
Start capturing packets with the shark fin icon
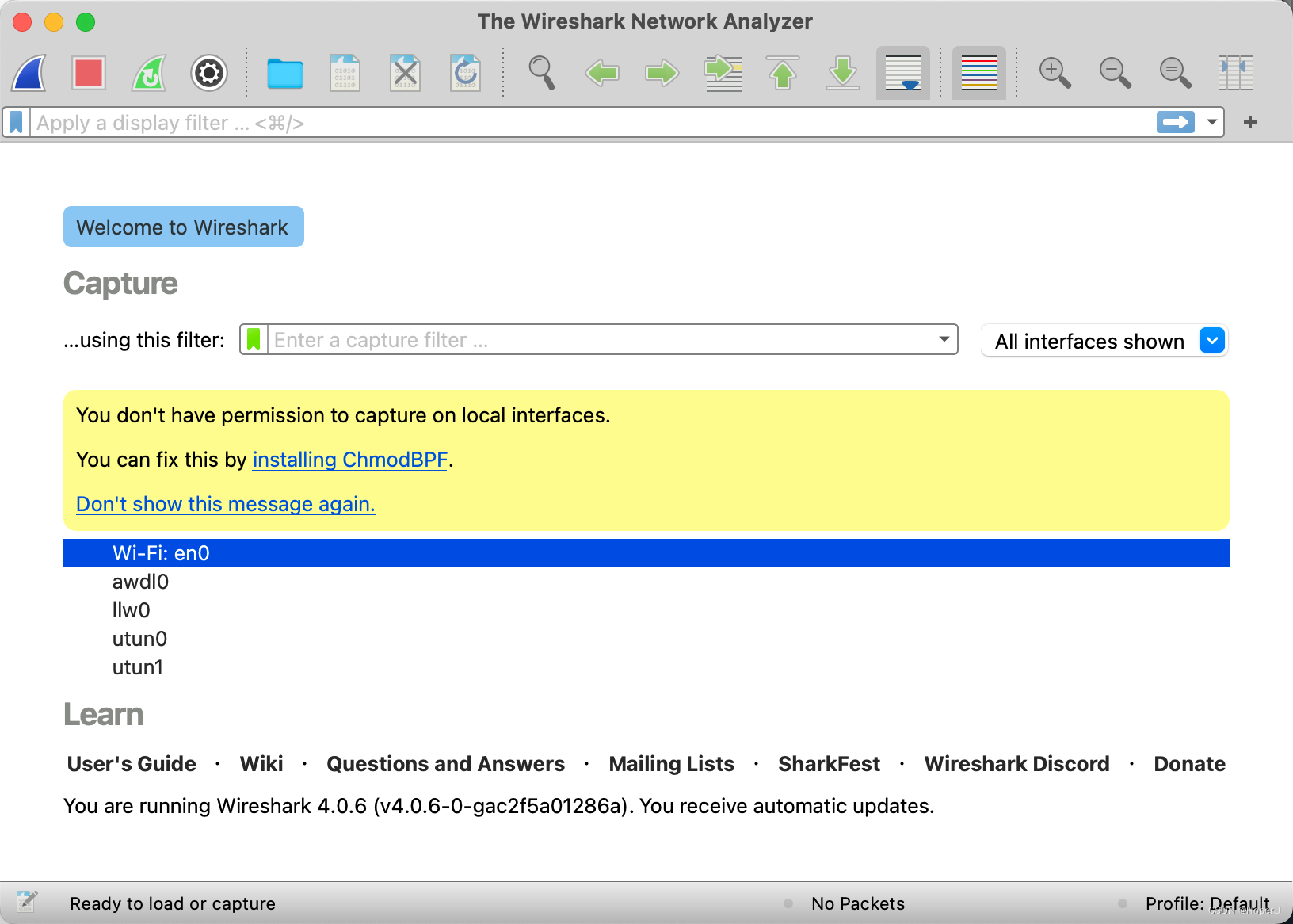click(x=29, y=73)
